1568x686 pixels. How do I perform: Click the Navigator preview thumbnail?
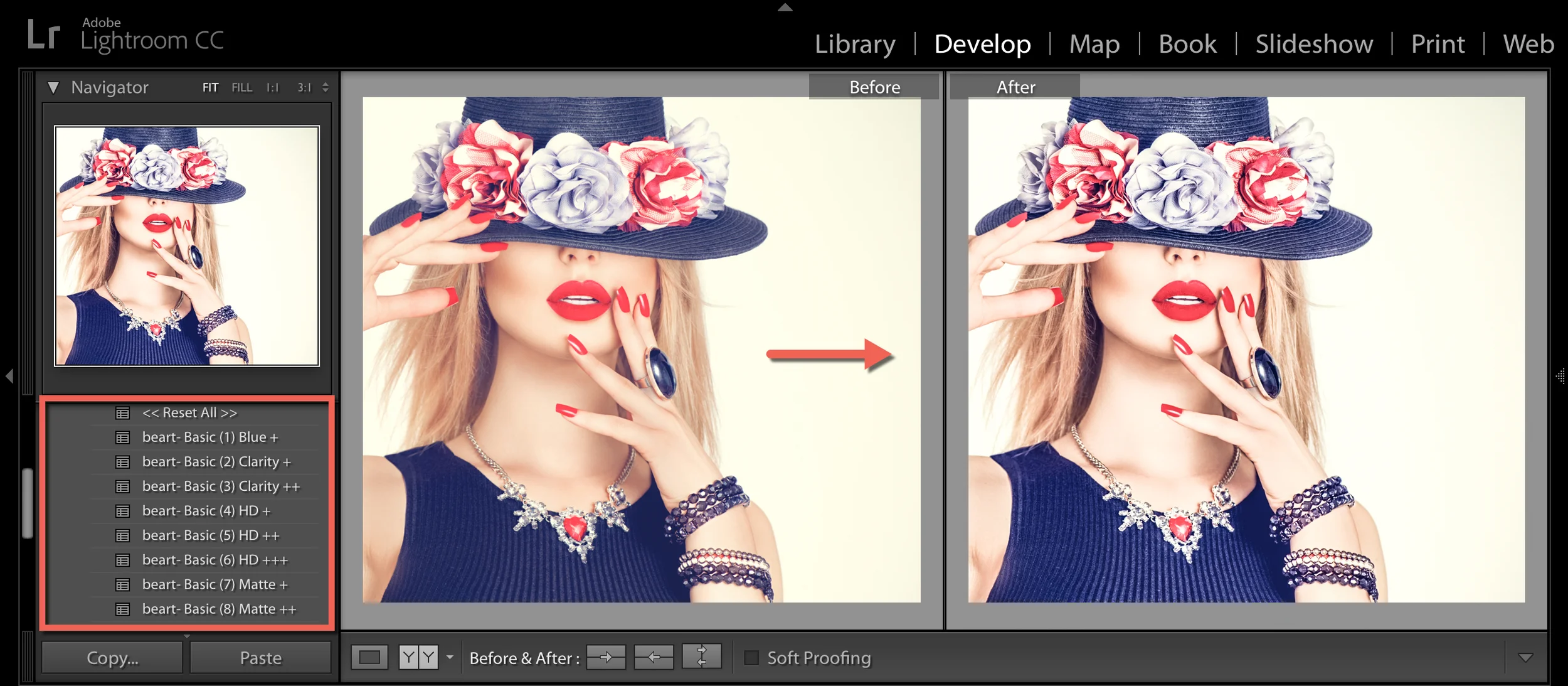coord(187,245)
